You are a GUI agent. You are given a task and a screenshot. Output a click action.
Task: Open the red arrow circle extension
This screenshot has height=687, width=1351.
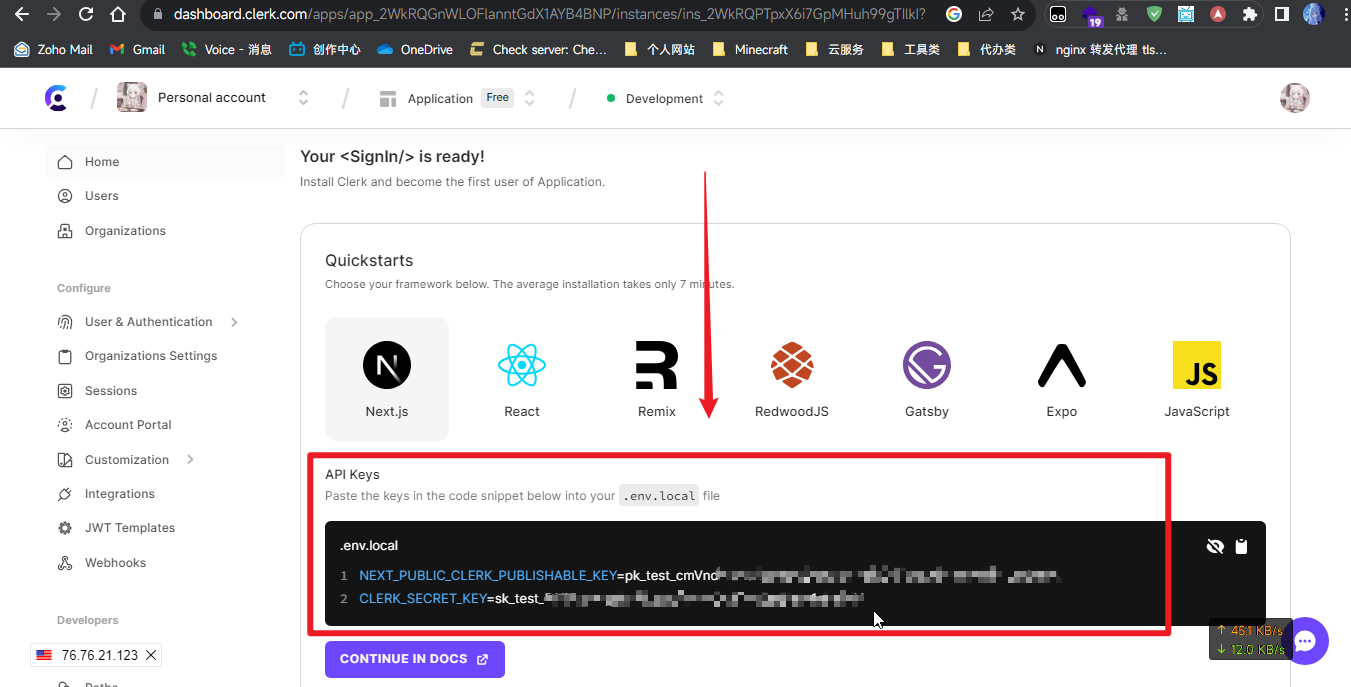point(1218,14)
